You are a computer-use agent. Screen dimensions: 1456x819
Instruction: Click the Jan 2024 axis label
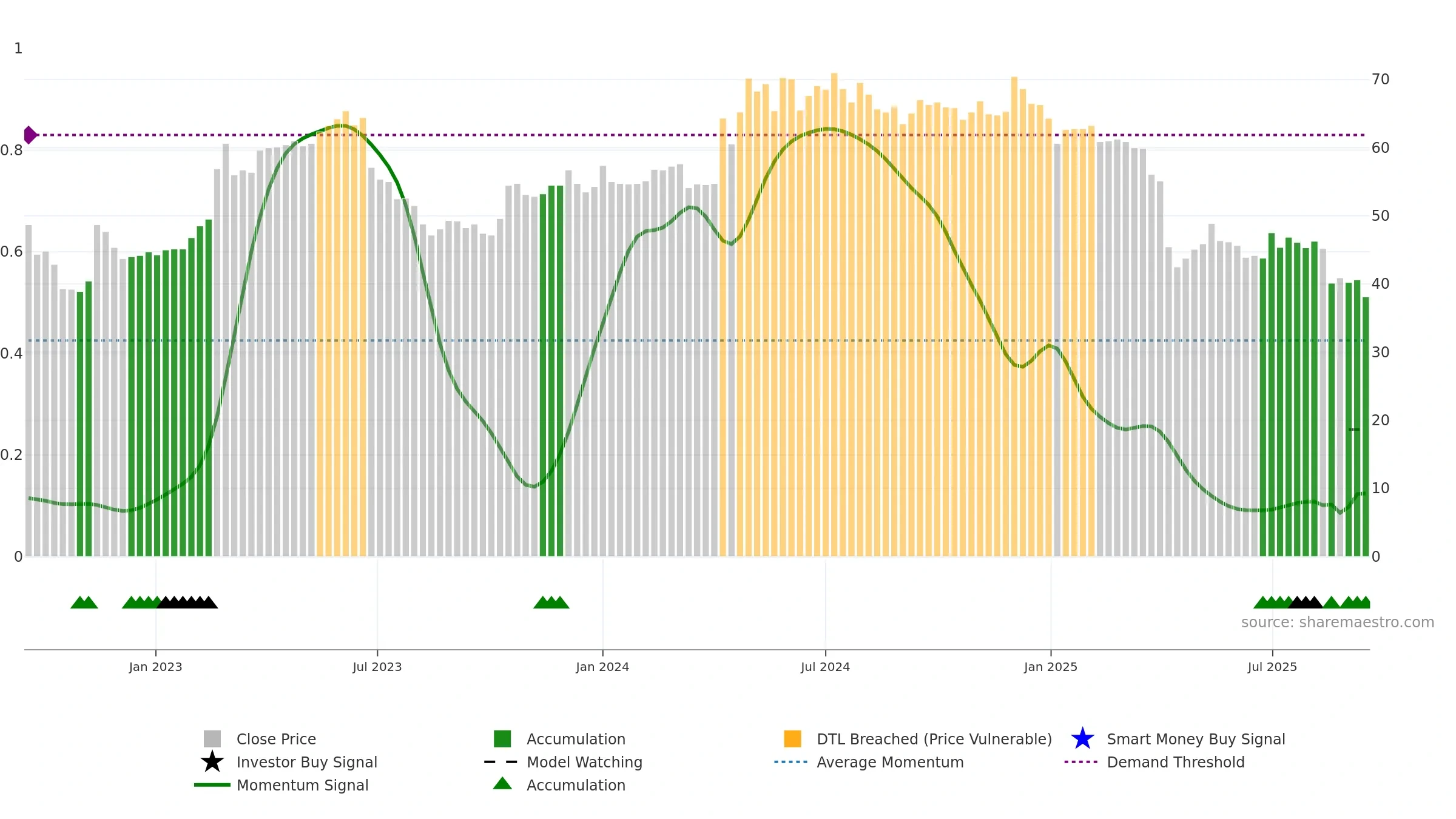pyautogui.click(x=602, y=667)
